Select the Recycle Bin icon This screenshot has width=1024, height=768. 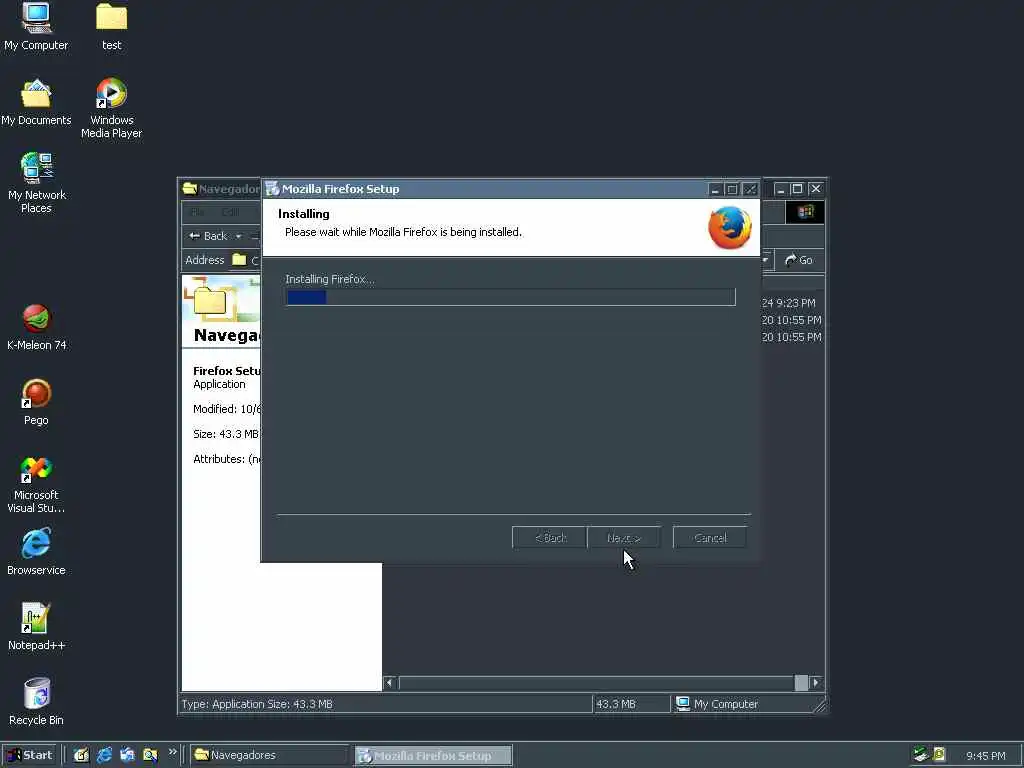click(x=37, y=702)
